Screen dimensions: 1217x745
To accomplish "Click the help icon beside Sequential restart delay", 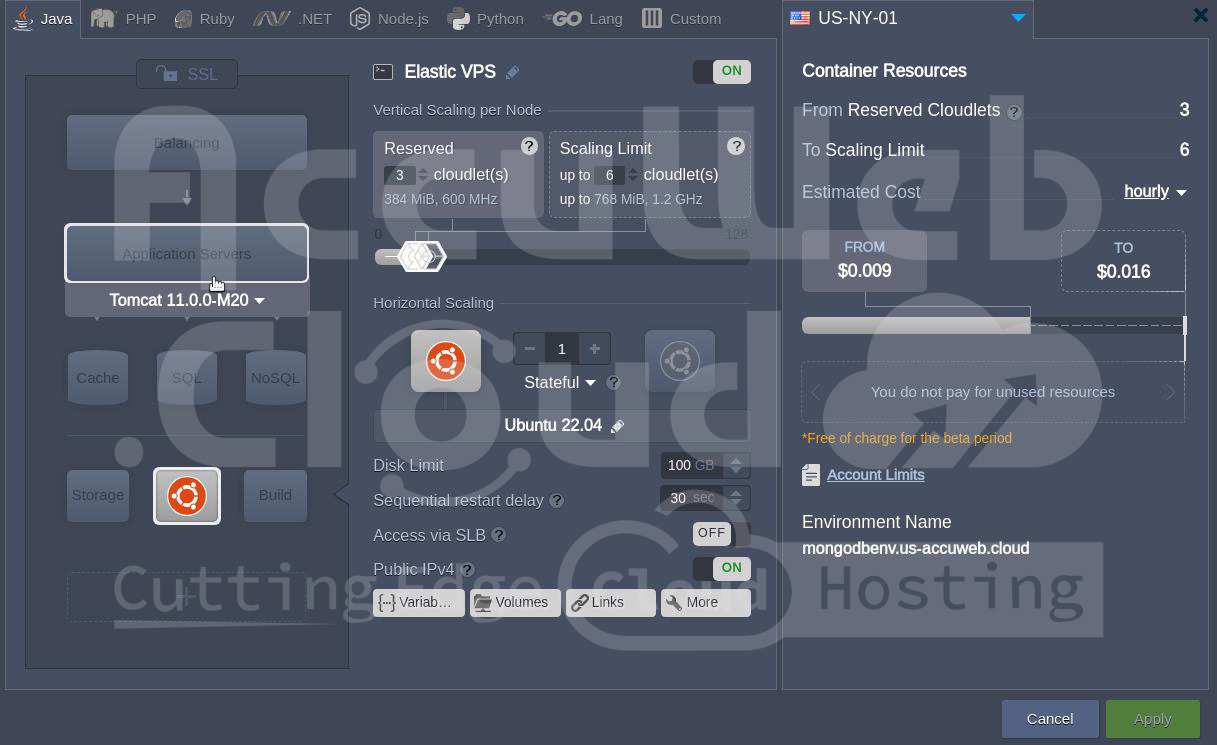I will click(x=557, y=500).
